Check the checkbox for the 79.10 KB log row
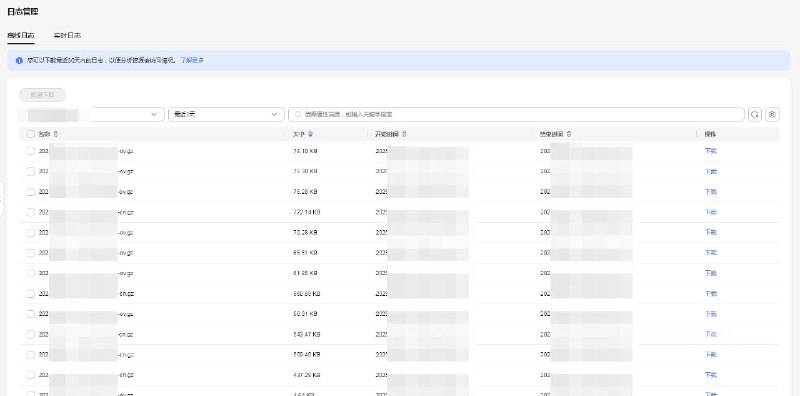 (x=31, y=151)
